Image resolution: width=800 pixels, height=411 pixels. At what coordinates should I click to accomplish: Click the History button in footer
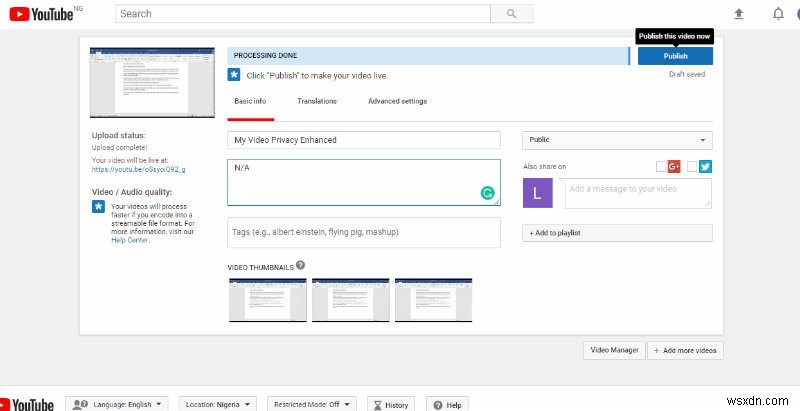(391, 405)
